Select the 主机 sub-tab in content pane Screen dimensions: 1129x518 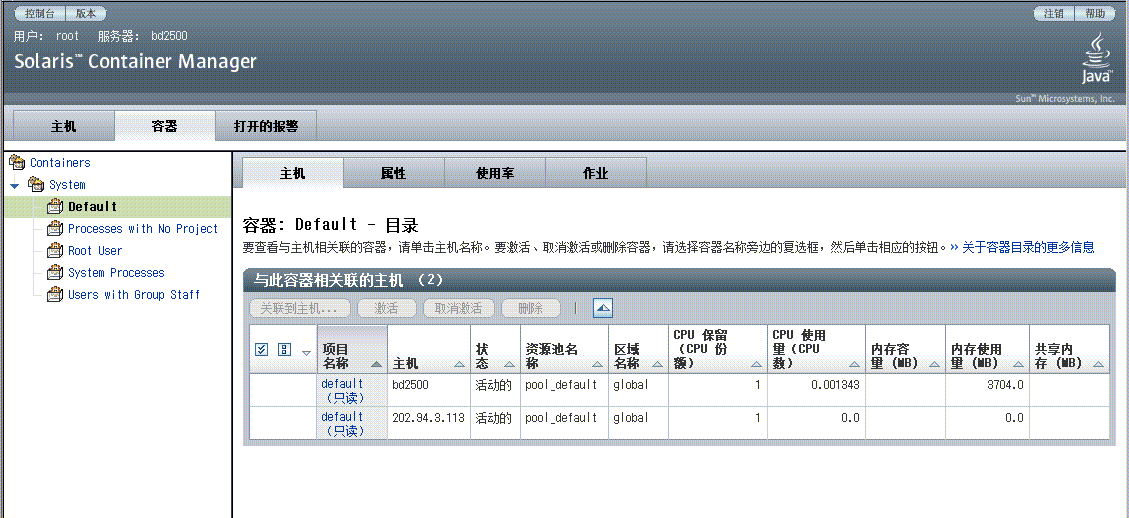[292, 174]
